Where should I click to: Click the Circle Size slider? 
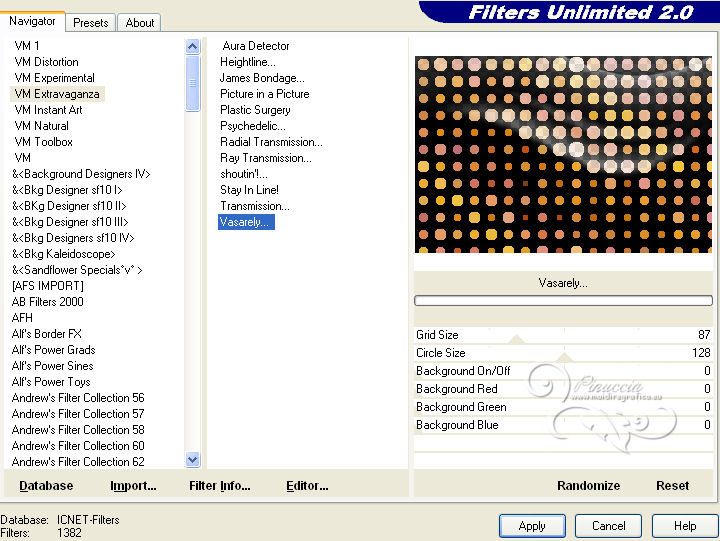[563, 353]
